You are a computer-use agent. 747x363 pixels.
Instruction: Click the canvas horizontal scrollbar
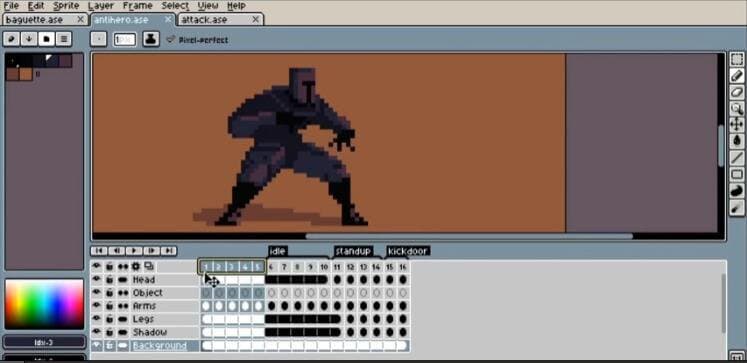click(469, 236)
